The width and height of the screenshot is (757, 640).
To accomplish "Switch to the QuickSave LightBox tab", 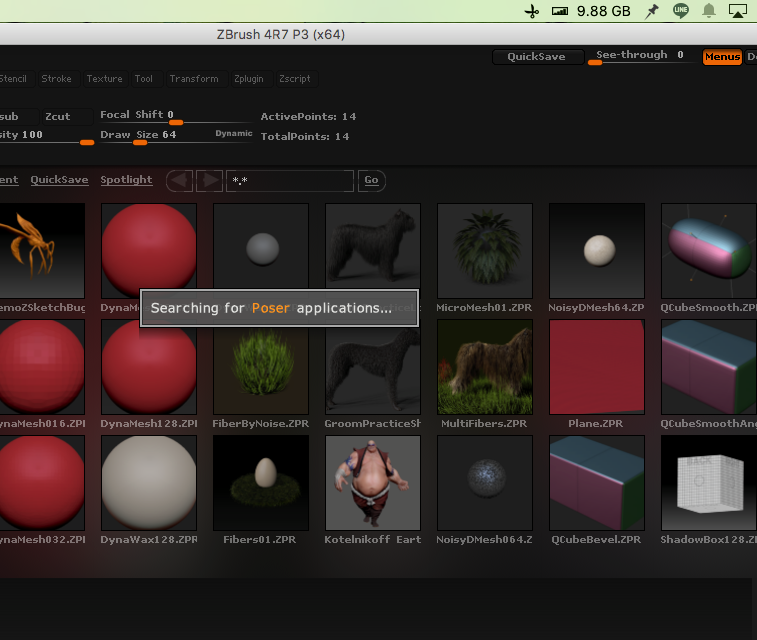I will pos(59,180).
